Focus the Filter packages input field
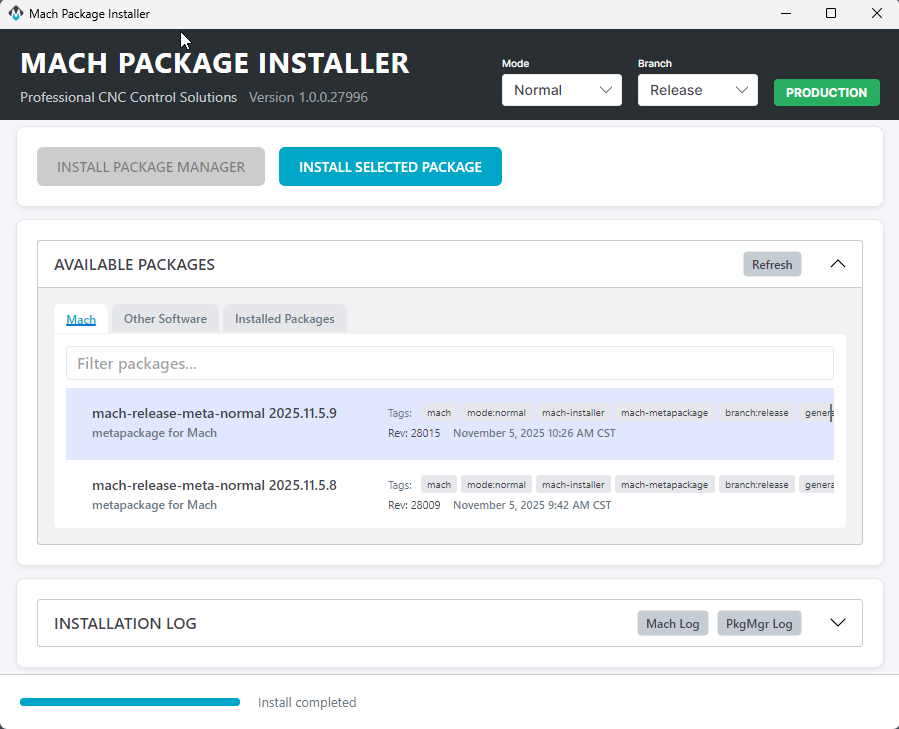 [x=450, y=363]
